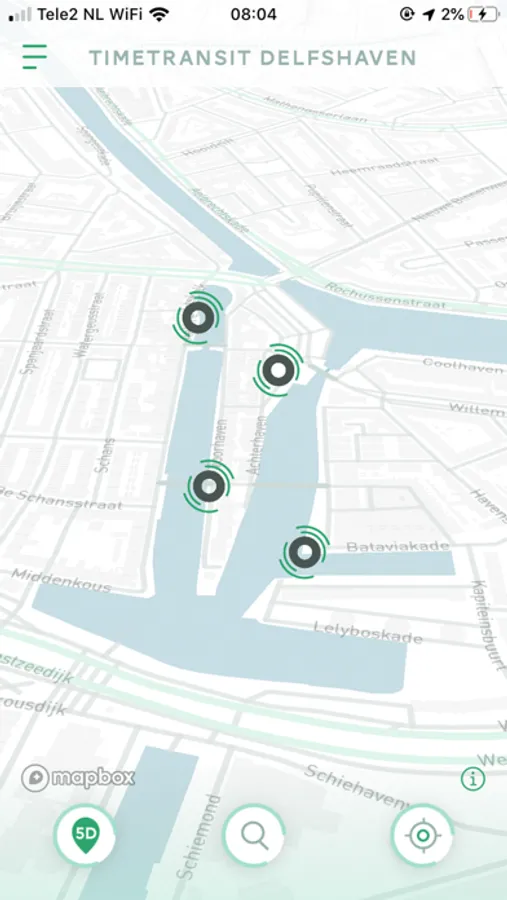Tap the 5D location pin button
The width and height of the screenshot is (507, 900).
point(86,835)
